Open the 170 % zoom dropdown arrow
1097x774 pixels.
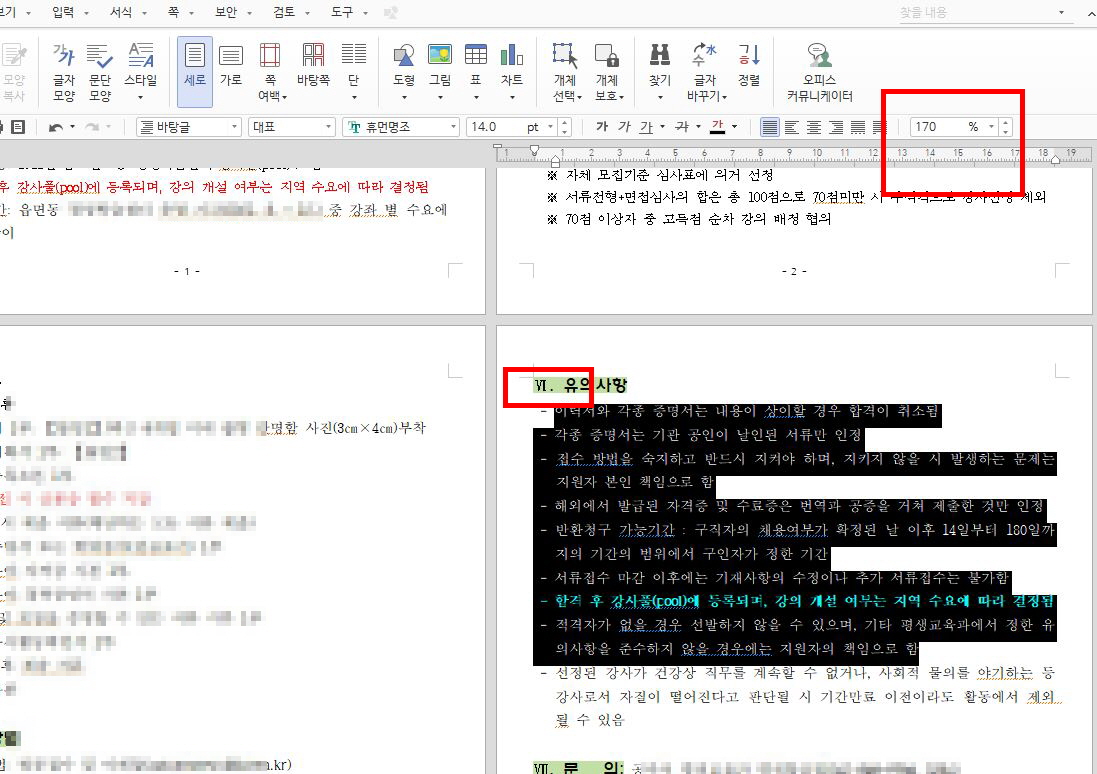[991, 127]
